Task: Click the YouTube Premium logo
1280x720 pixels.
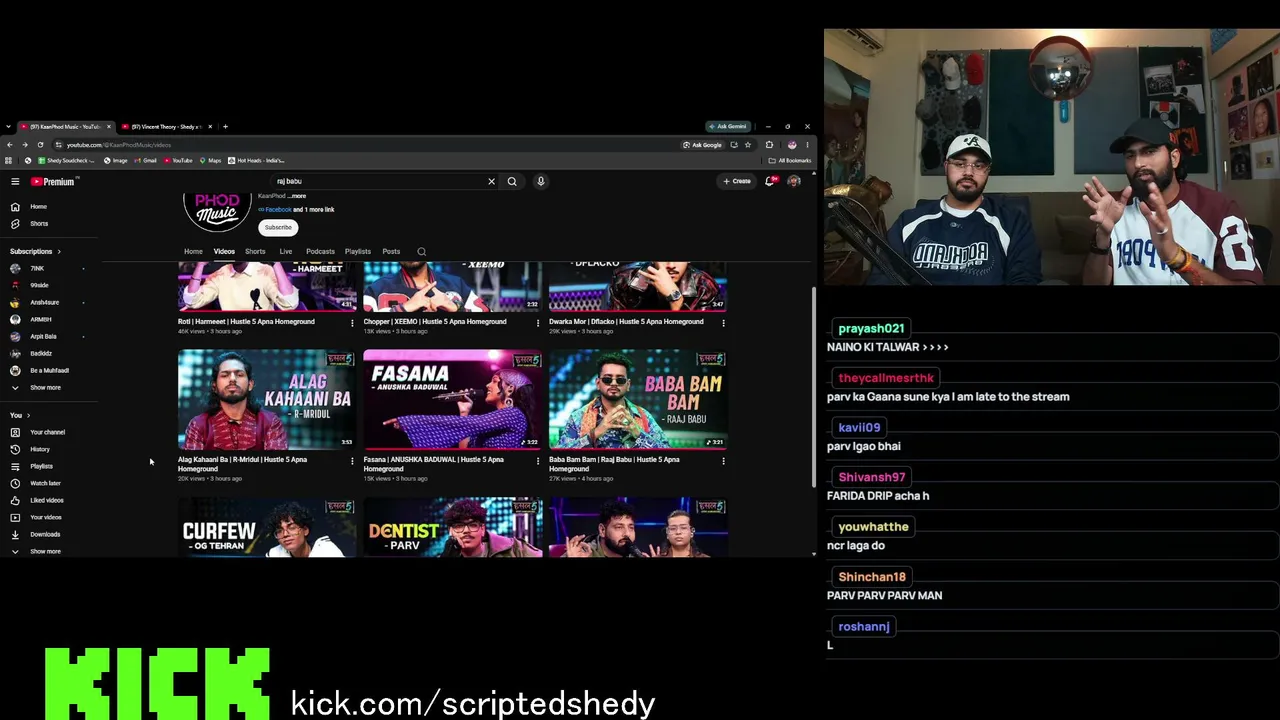Action: coord(53,182)
